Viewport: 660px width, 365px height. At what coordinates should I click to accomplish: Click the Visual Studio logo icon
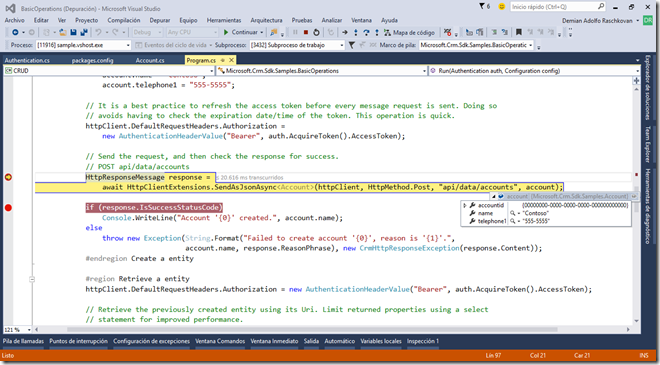11,8
